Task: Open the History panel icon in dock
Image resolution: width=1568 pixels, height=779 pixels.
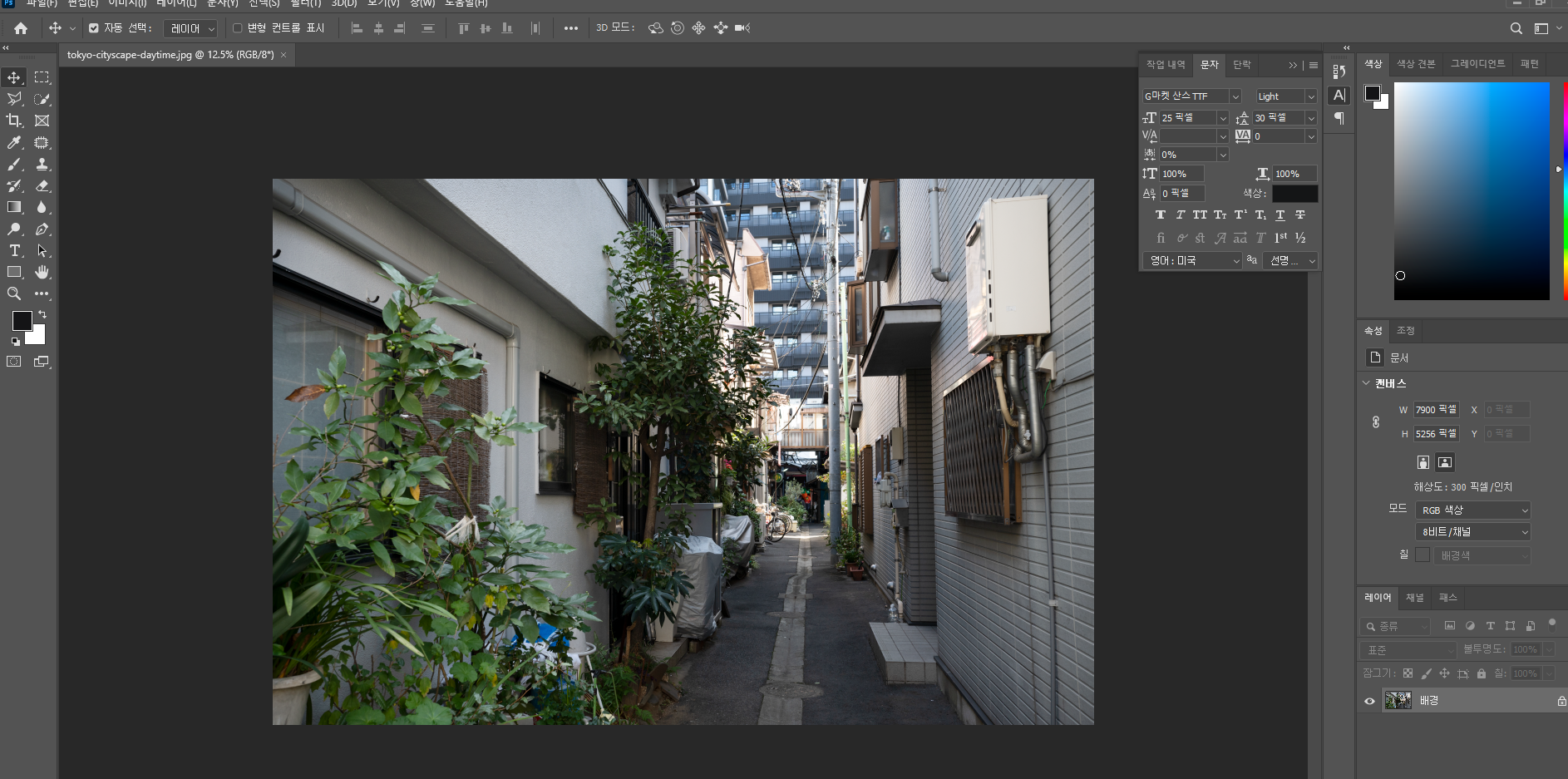Action: [x=1339, y=71]
